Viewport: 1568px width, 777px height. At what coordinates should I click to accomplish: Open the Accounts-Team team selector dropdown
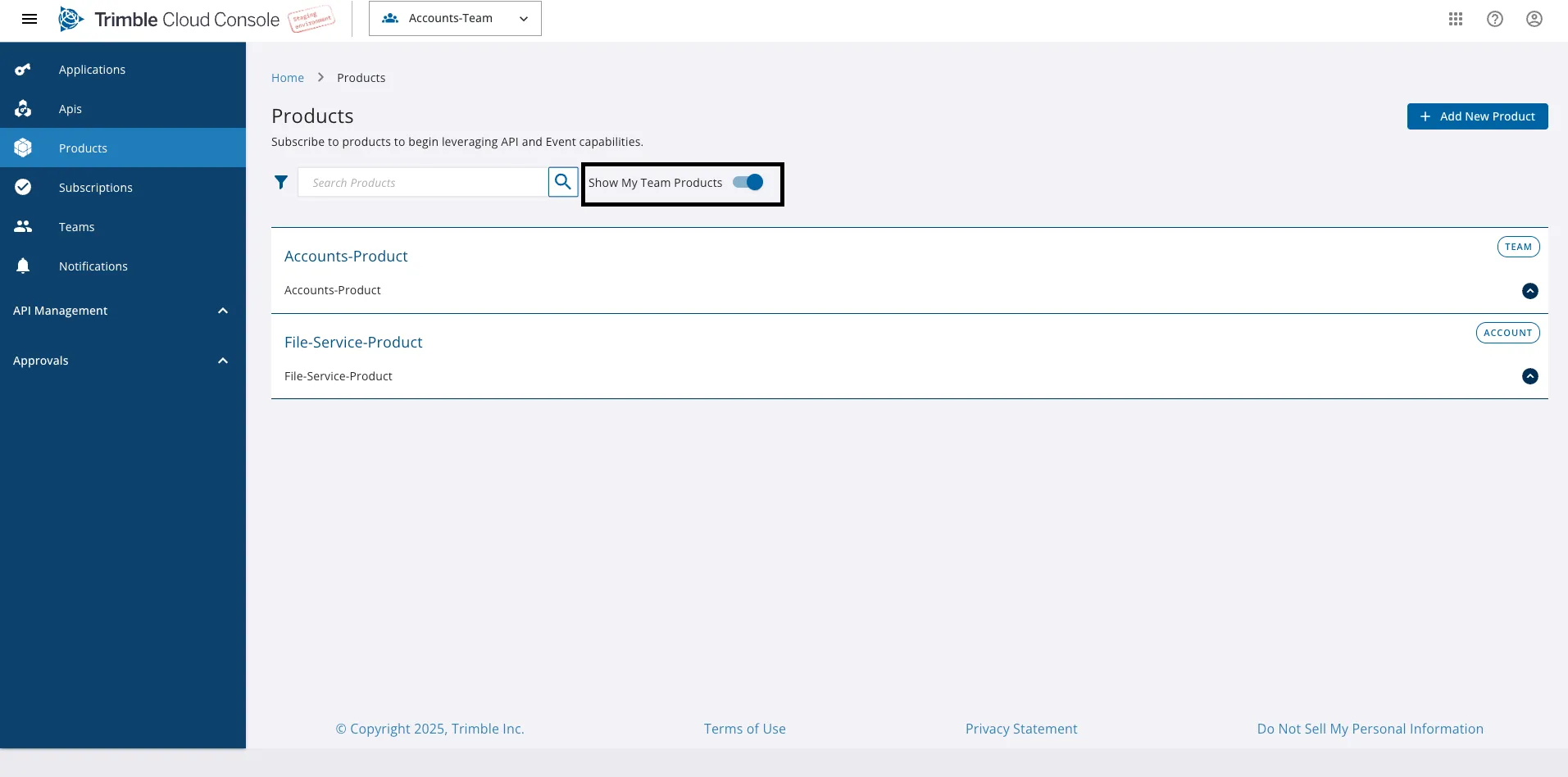(455, 18)
